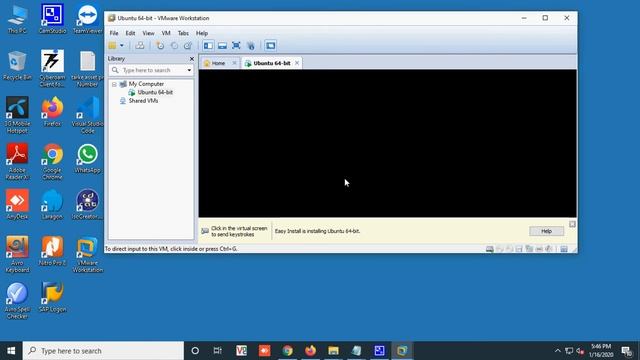Open the Tabs menu
The image size is (640, 360).
pos(183,33)
